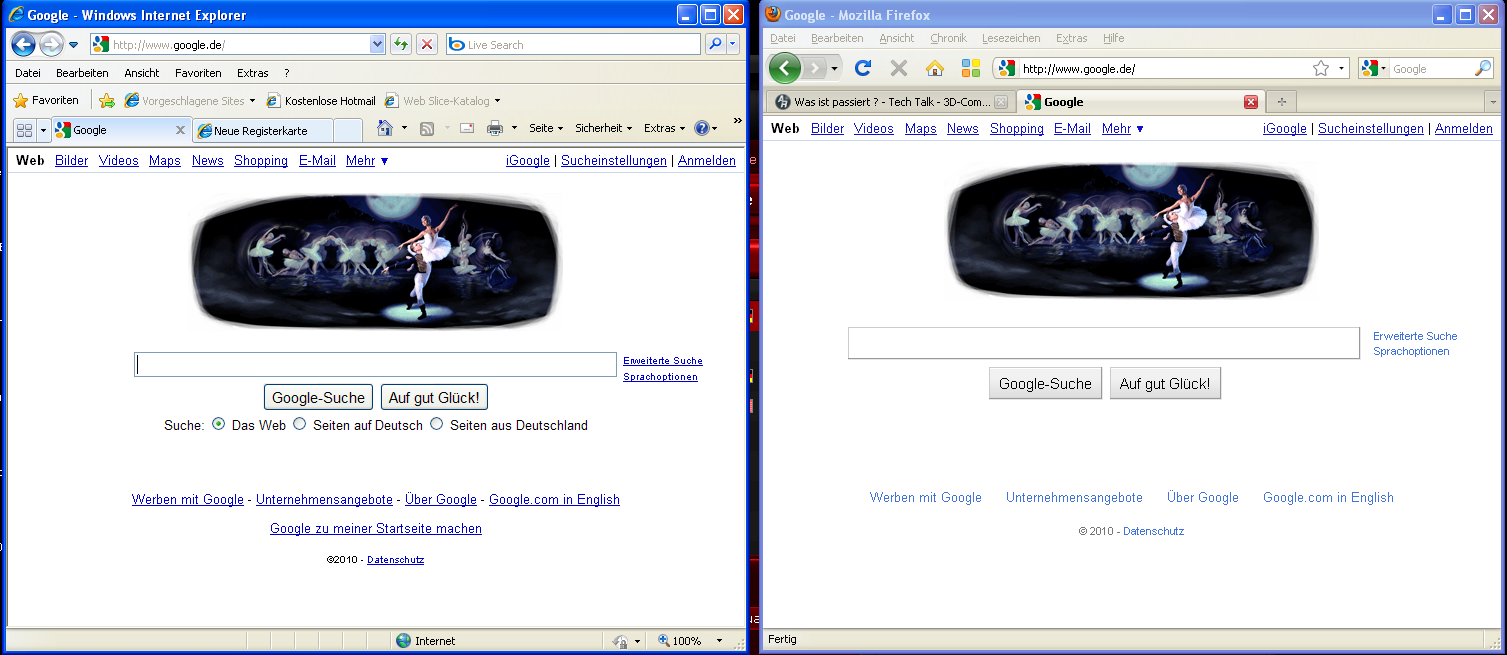
Task: Click the Print icon in Internet Explorer
Action: (x=494, y=128)
